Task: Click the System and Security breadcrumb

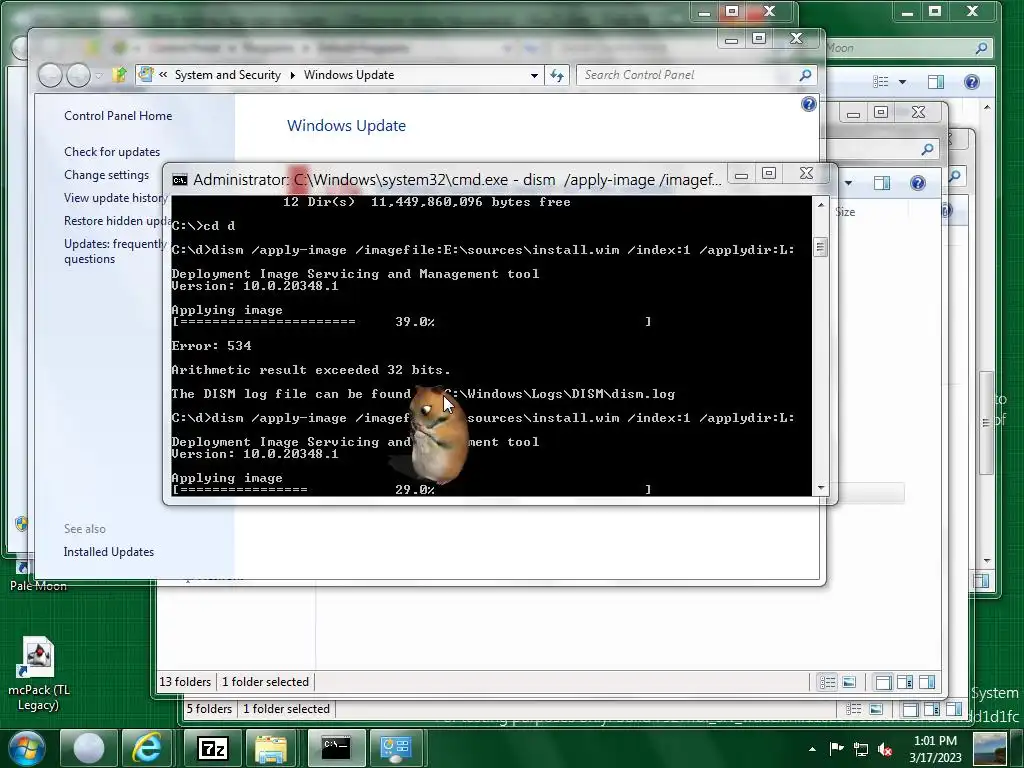Action: [227, 75]
